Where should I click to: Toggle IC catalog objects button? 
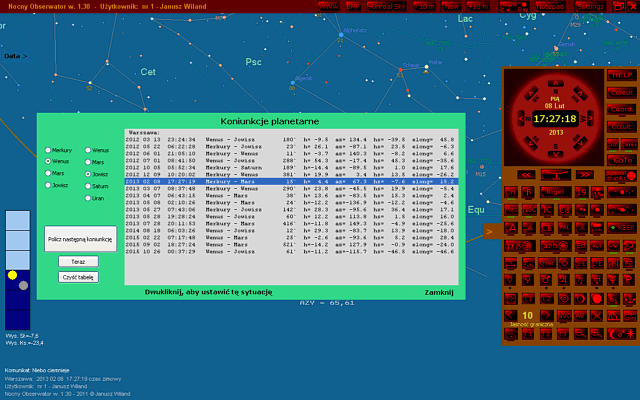(547, 210)
